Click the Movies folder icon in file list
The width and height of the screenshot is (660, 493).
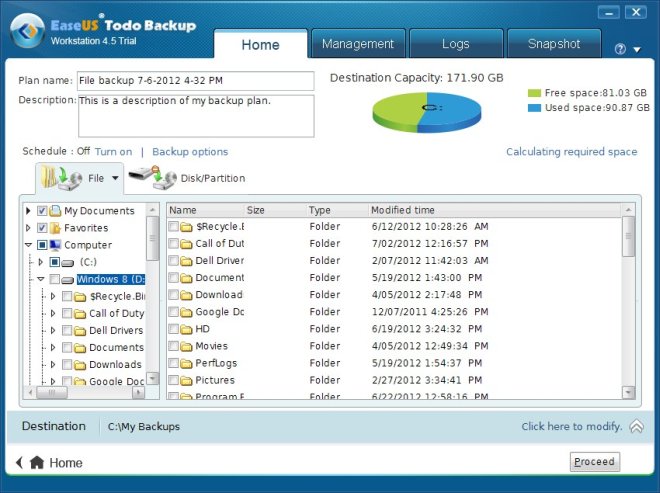pos(186,346)
